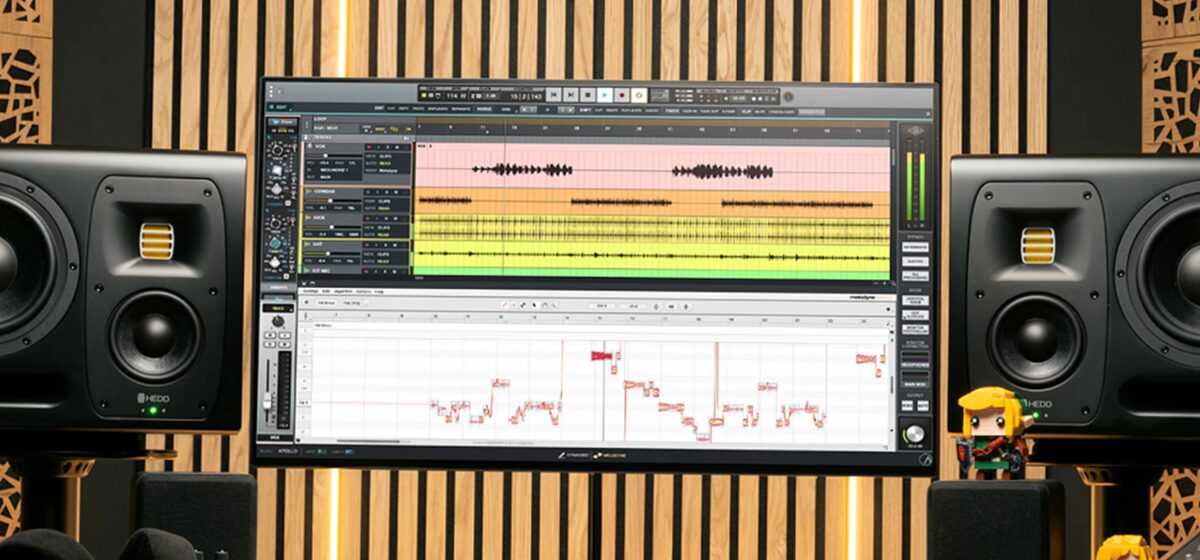Select the highlighted red note blob in Melodyne
The width and height of the screenshot is (1200, 560).
pos(601,355)
